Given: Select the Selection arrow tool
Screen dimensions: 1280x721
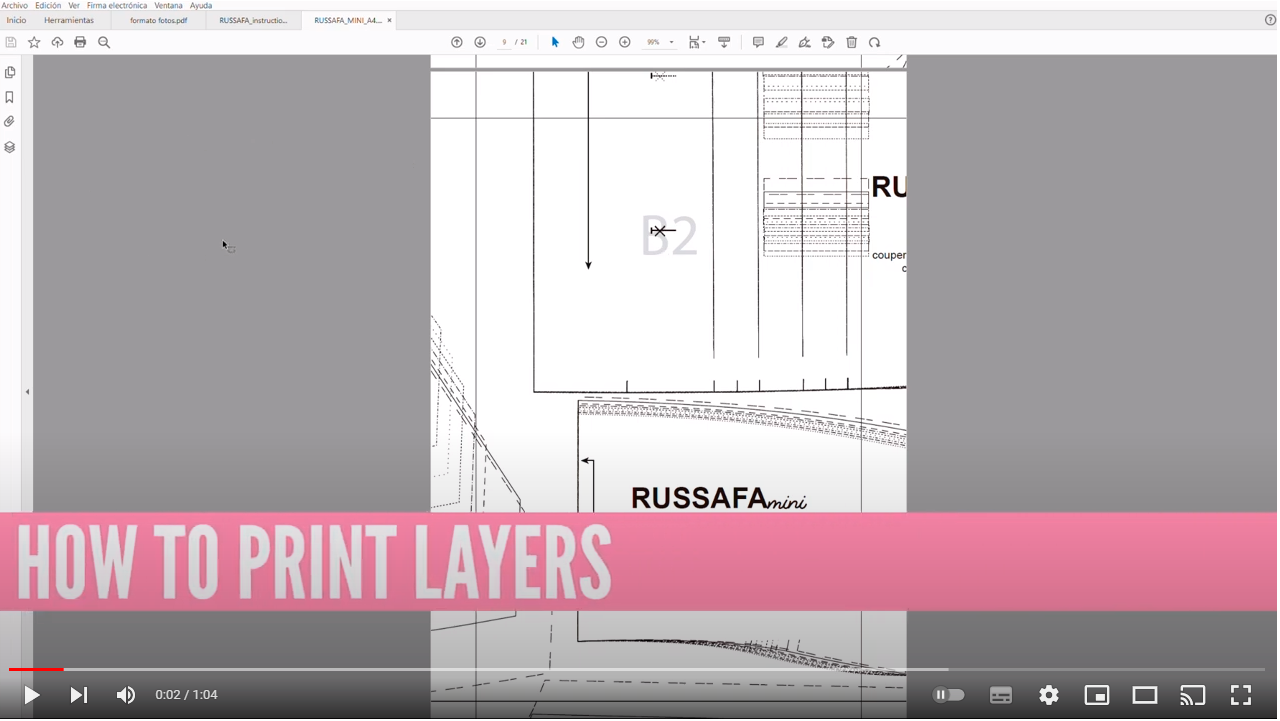Looking at the screenshot, I should [x=555, y=42].
